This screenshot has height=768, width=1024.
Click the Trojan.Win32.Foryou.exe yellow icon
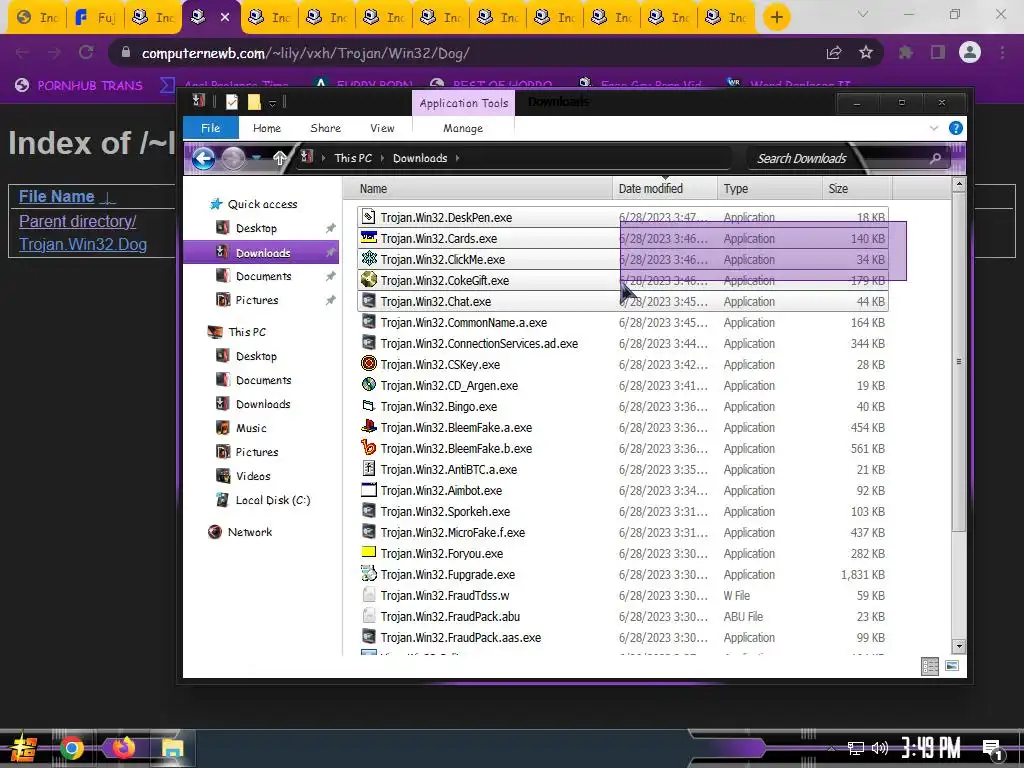click(368, 552)
